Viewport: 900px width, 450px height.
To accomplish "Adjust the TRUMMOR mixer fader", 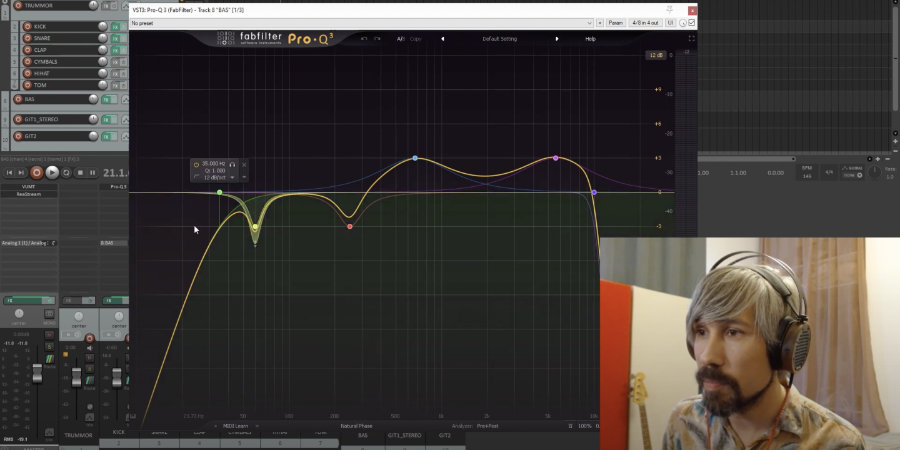I will coord(76,378).
